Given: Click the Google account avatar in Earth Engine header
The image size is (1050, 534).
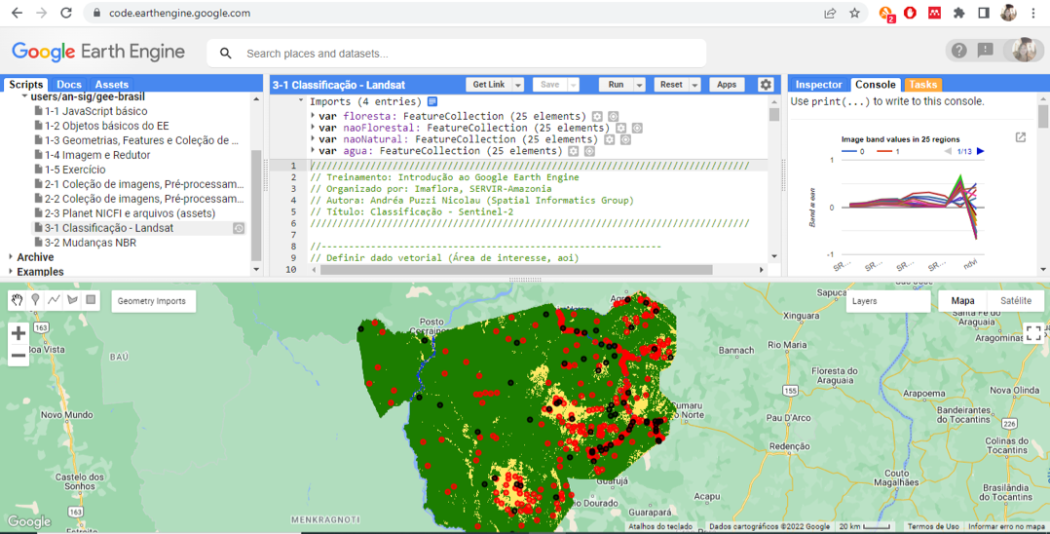Looking at the screenshot, I should (x=1024, y=50).
